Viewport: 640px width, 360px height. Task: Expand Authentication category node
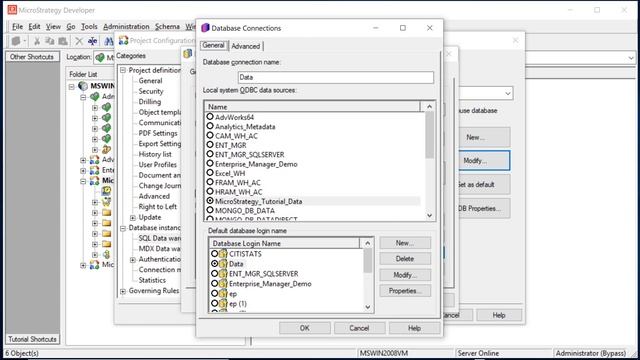click(x=133, y=260)
